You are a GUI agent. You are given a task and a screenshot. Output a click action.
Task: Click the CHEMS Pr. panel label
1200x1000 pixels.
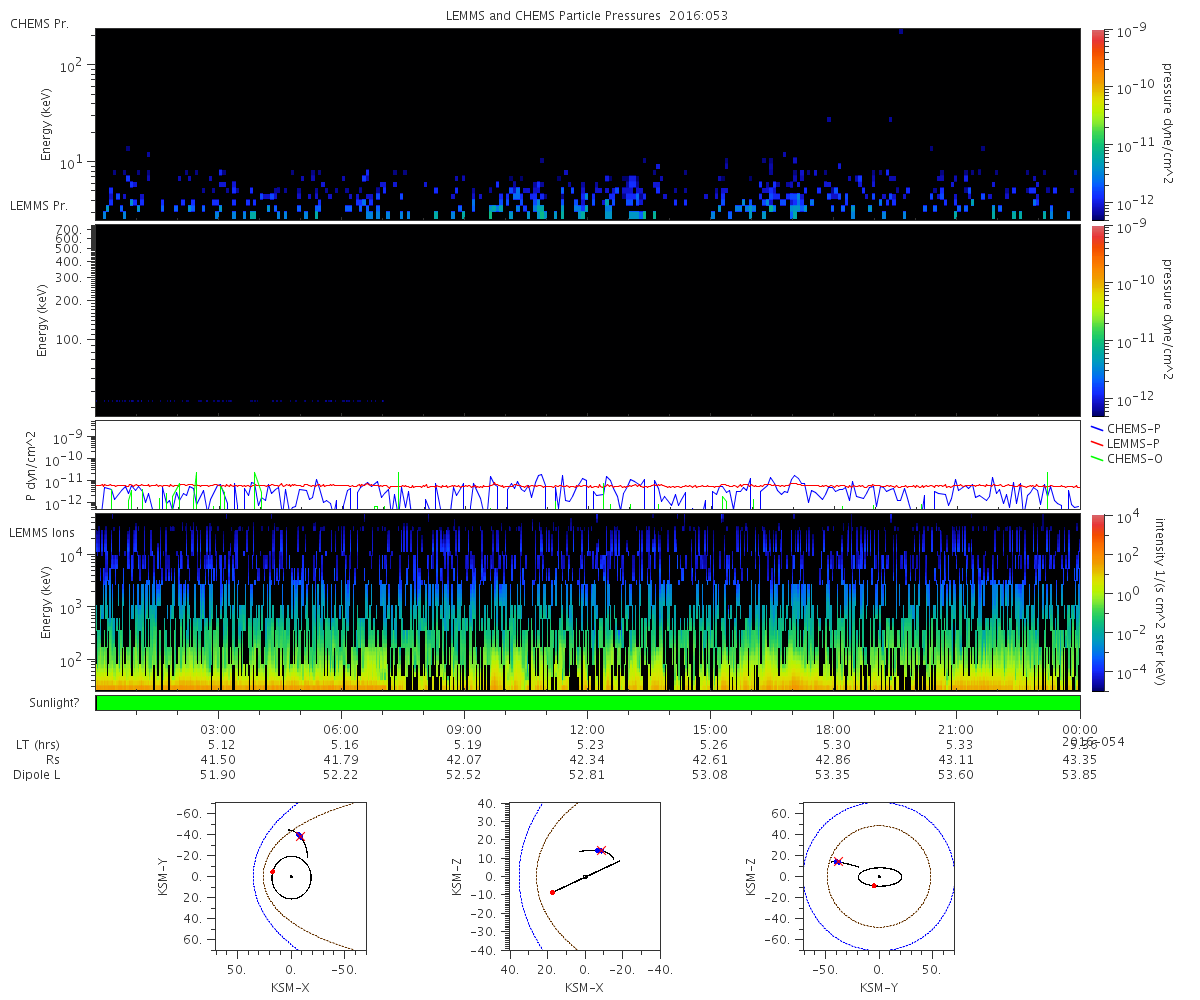[39, 23]
